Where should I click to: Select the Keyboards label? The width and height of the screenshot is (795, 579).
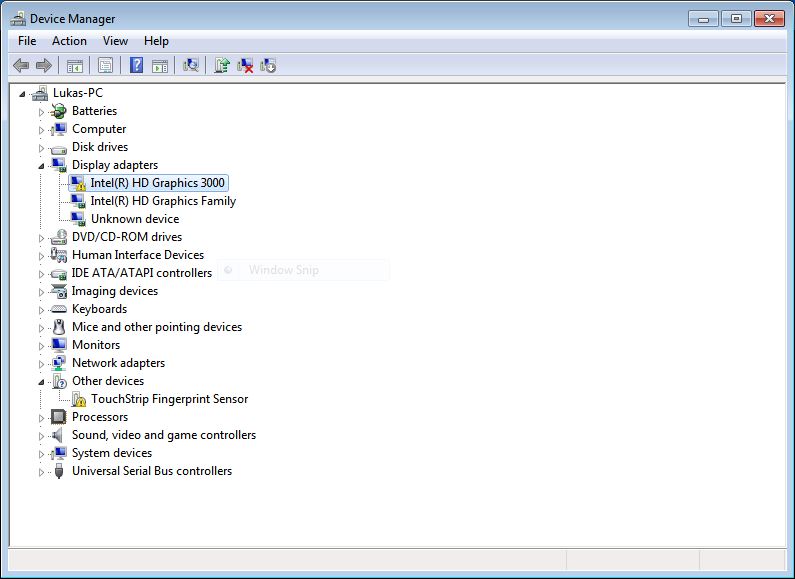pos(99,309)
